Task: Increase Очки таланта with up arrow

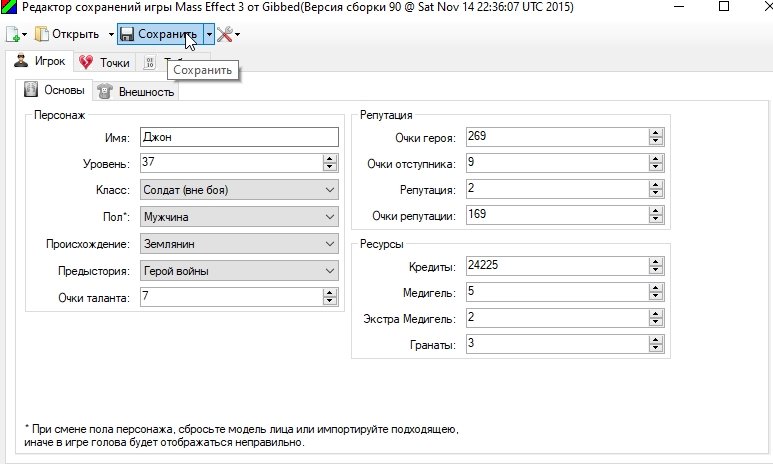Action: pos(330,293)
